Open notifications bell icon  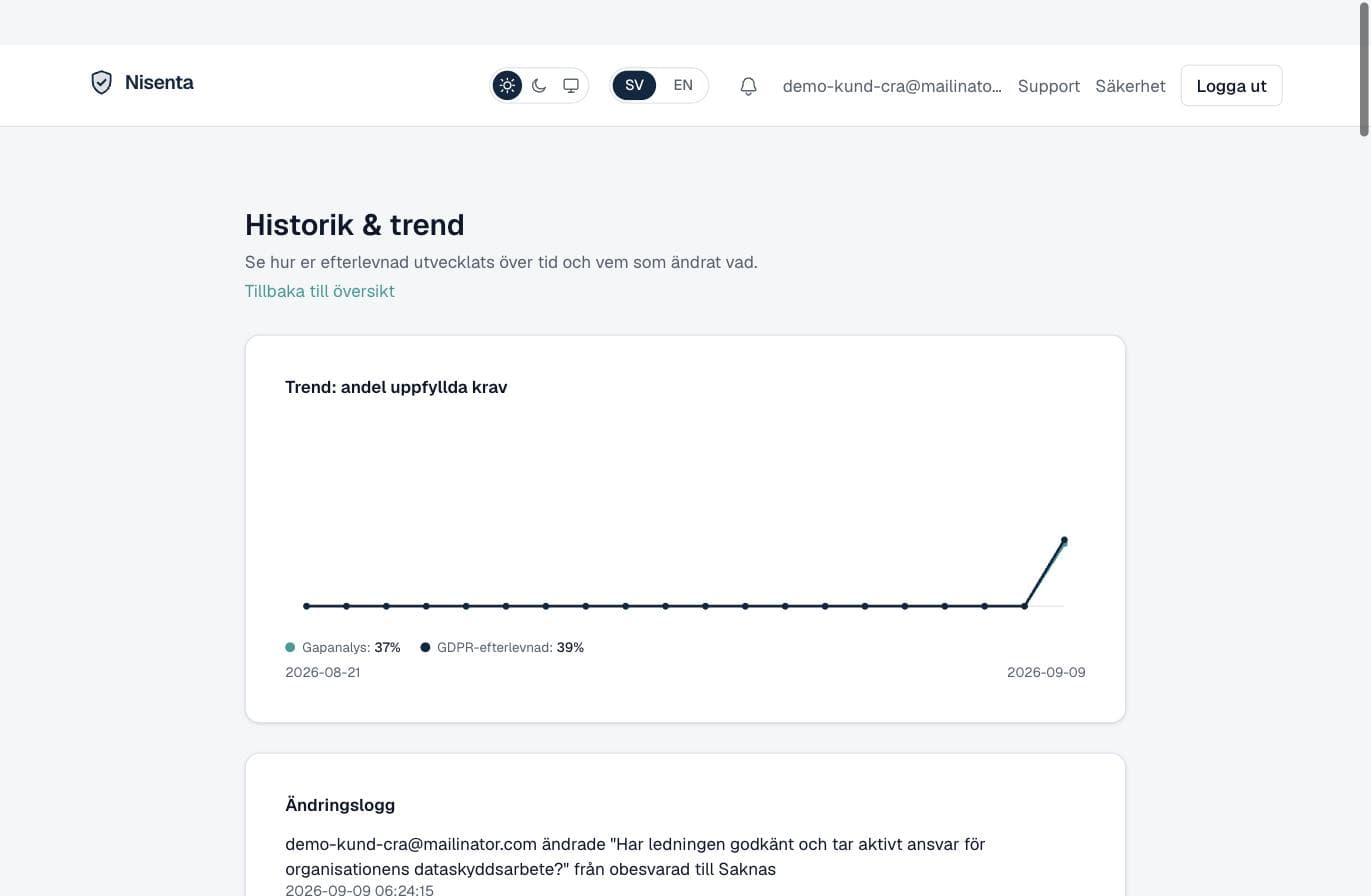(748, 86)
